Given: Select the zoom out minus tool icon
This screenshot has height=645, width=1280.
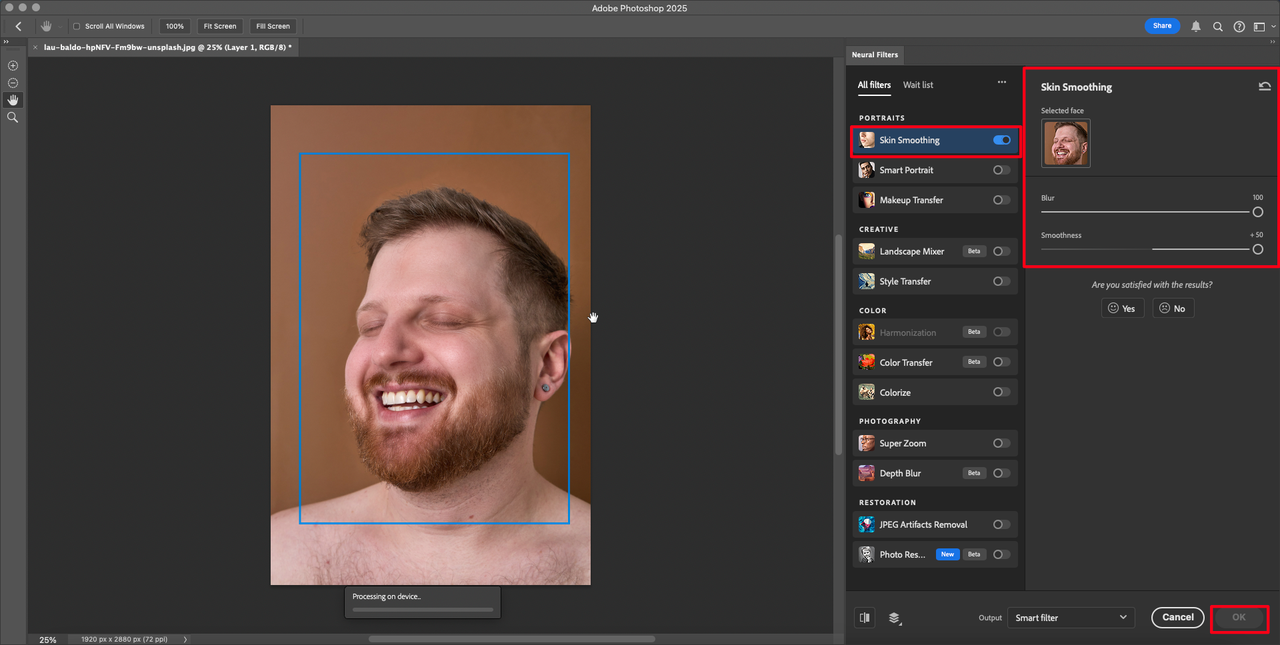Looking at the screenshot, I should (13, 83).
